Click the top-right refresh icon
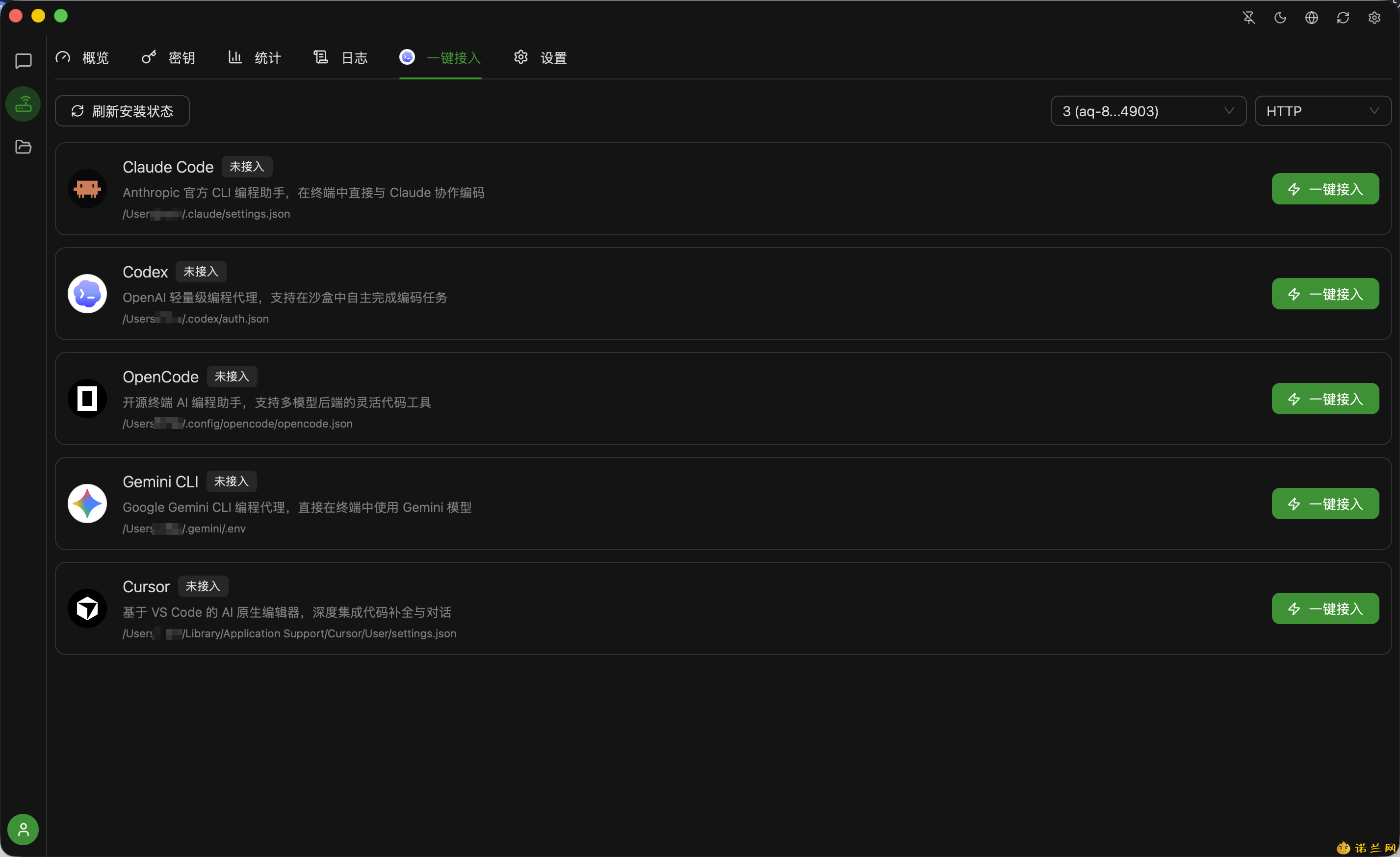 (x=1343, y=18)
